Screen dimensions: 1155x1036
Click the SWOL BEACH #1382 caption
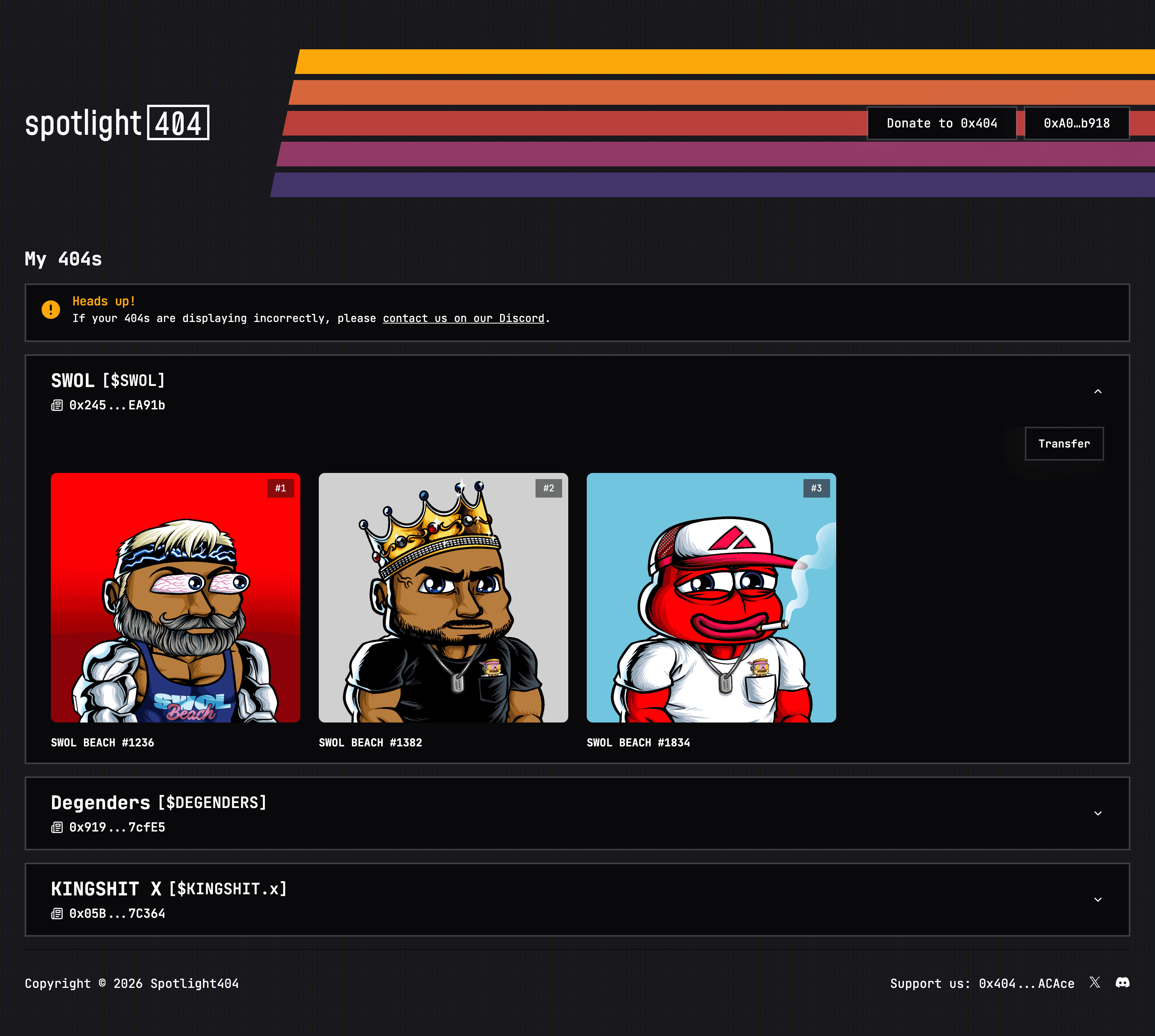pyautogui.click(x=370, y=742)
